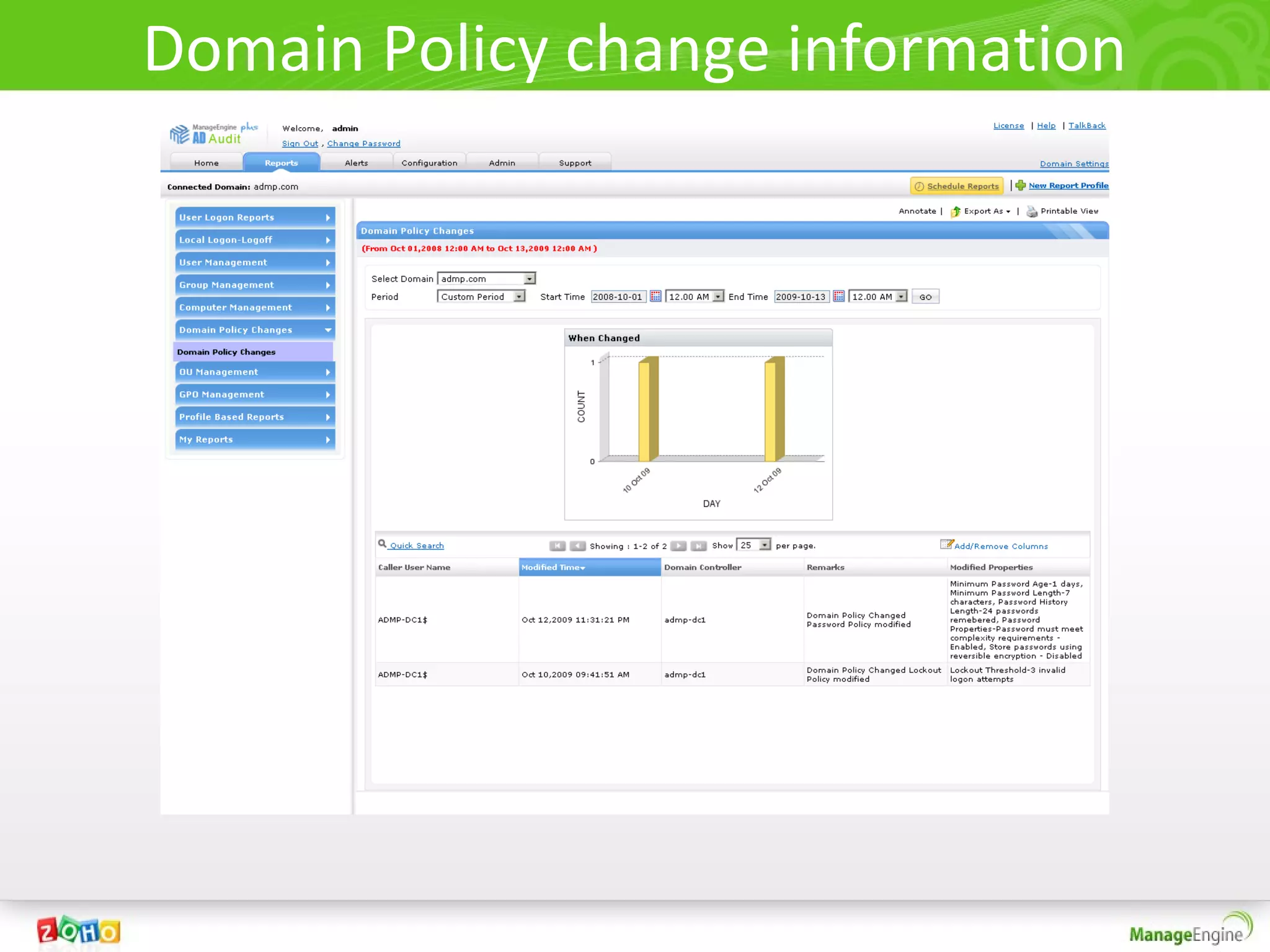The height and width of the screenshot is (952, 1270).
Task: Open the End Time calendar picker icon
Action: click(838, 296)
